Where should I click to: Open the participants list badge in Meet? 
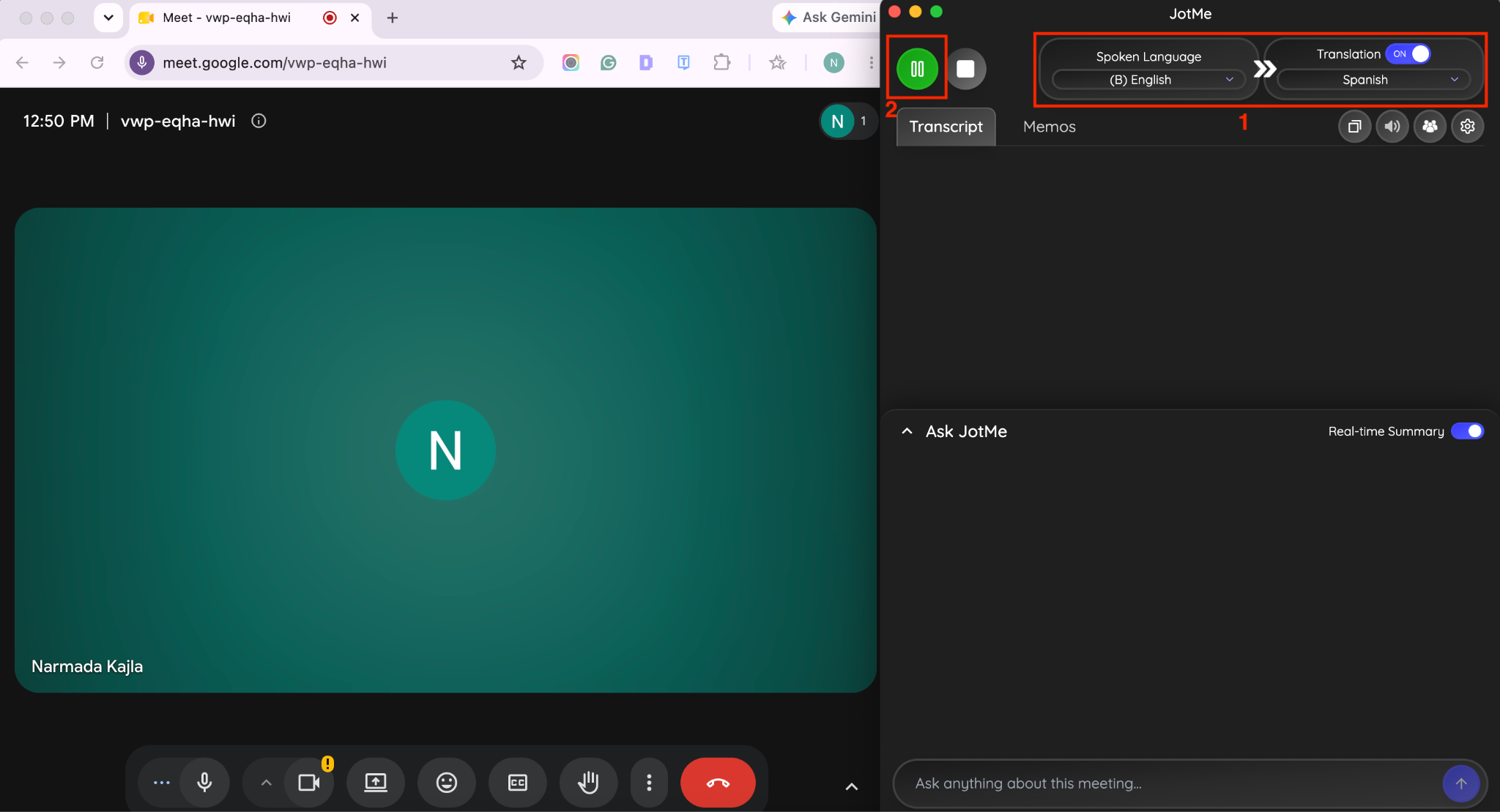click(x=847, y=121)
